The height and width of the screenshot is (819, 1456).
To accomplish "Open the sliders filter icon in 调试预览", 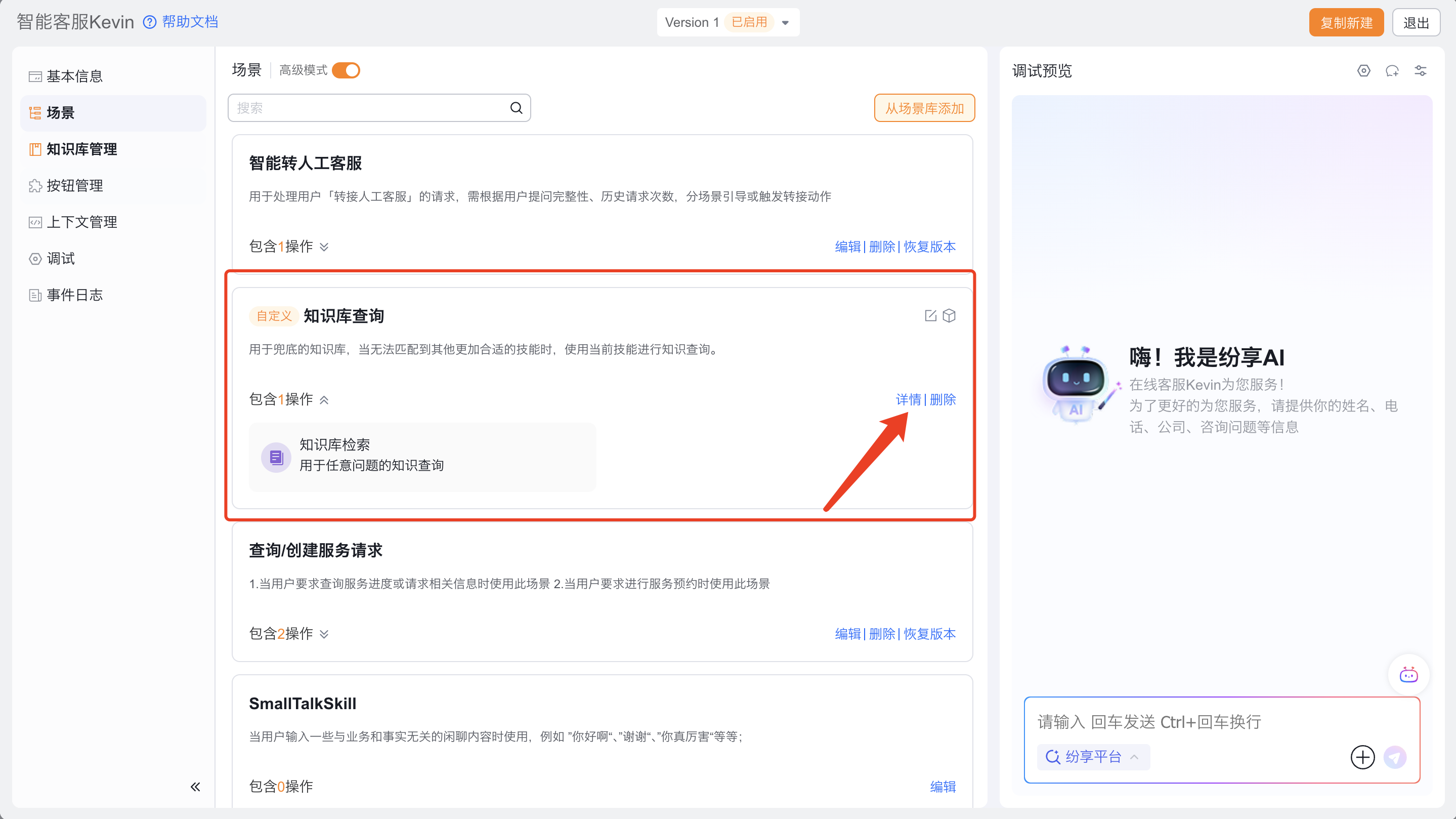I will (1421, 71).
